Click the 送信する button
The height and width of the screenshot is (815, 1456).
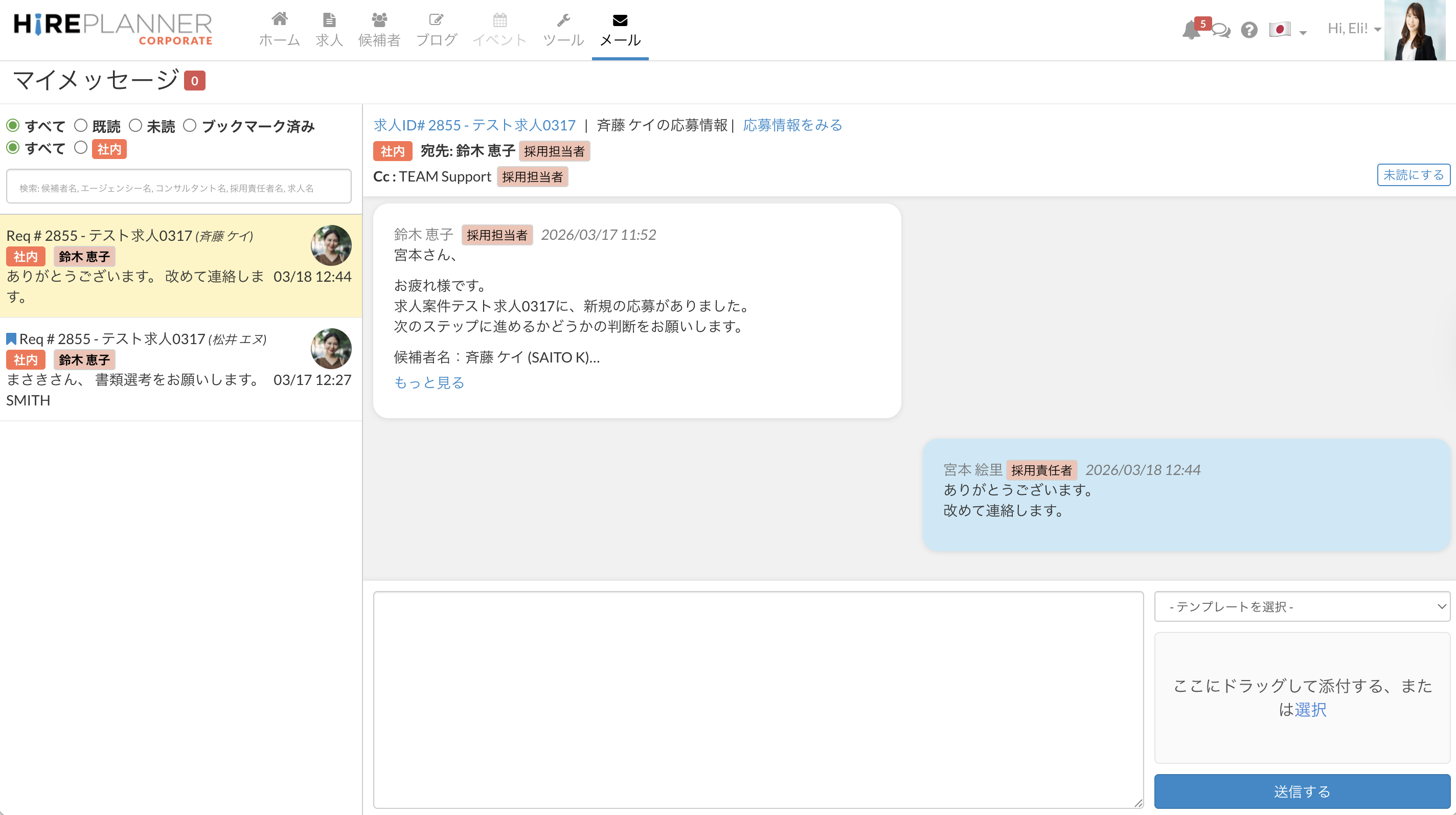click(x=1302, y=791)
